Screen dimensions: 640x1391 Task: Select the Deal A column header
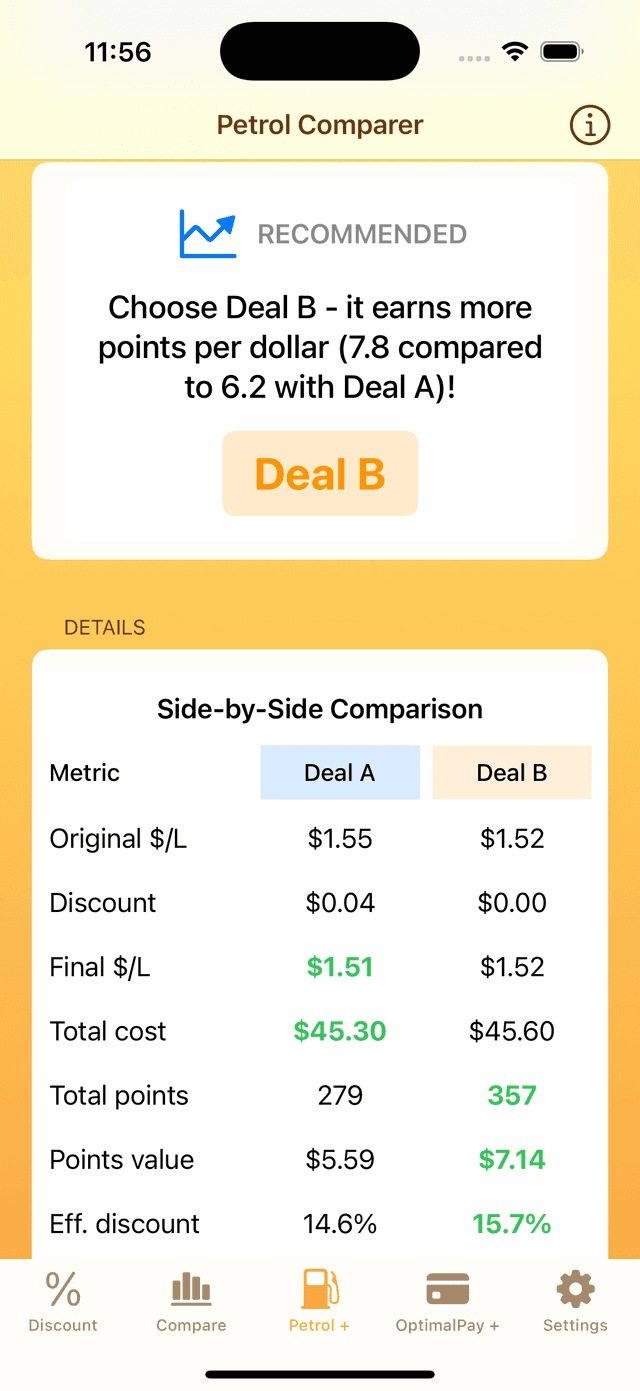click(340, 773)
